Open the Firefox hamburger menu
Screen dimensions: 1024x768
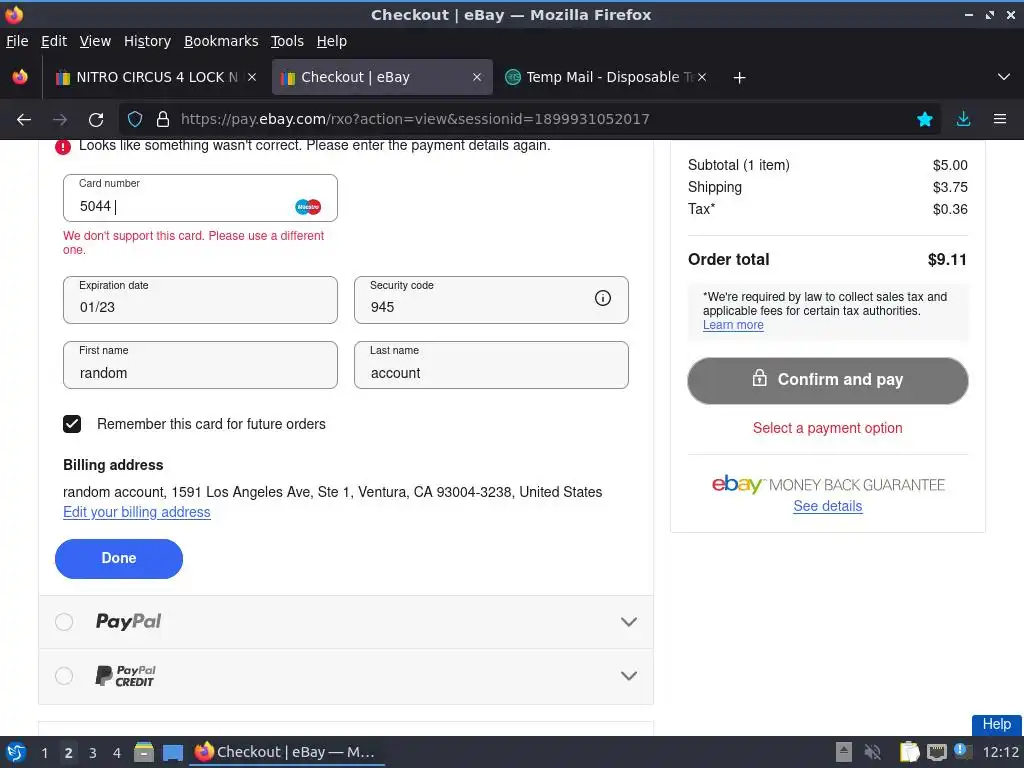[x=1000, y=119]
